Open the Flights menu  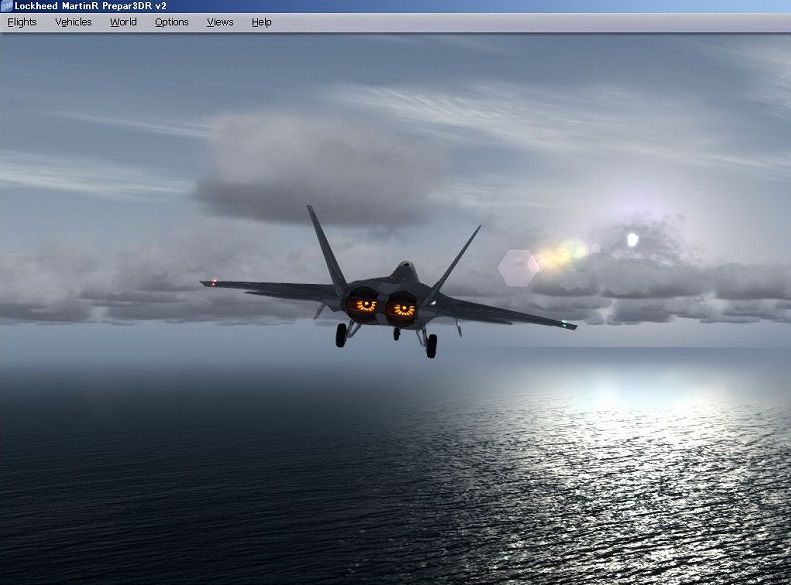point(22,22)
